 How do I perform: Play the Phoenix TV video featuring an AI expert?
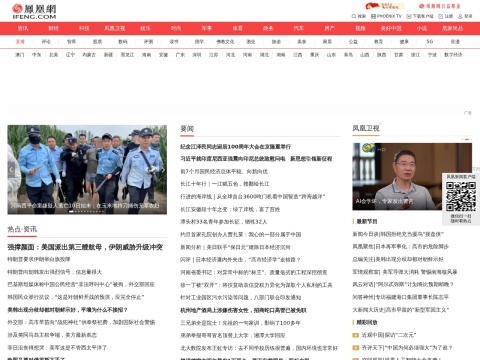click(412, 176)
